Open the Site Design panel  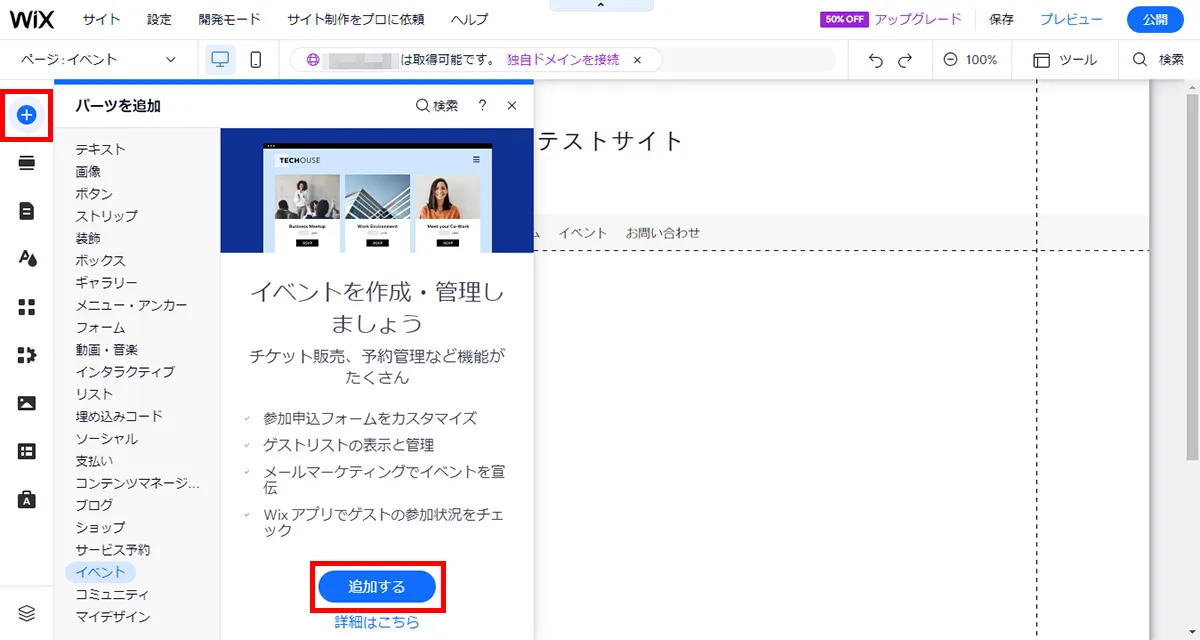point(27,259)
